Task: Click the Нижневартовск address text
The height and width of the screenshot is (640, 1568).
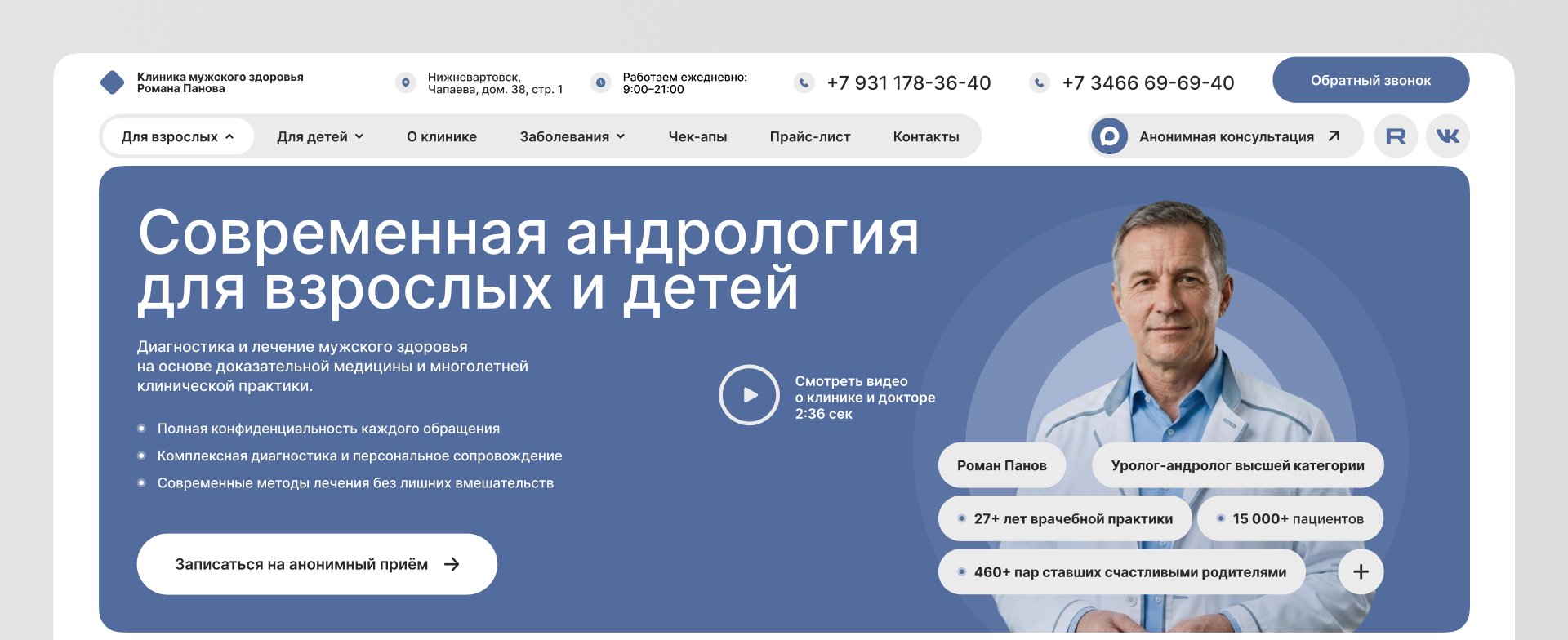Action: pyautogui.click(x=495, y=83)
